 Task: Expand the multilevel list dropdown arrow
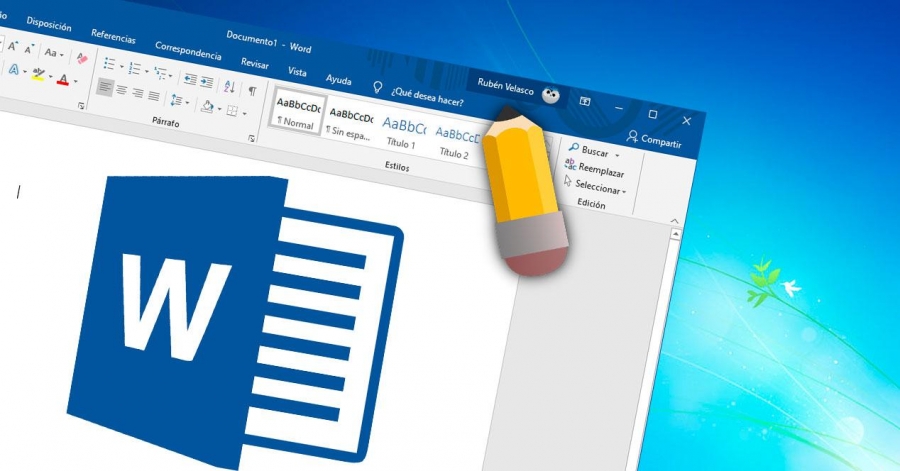coord(170,76)
